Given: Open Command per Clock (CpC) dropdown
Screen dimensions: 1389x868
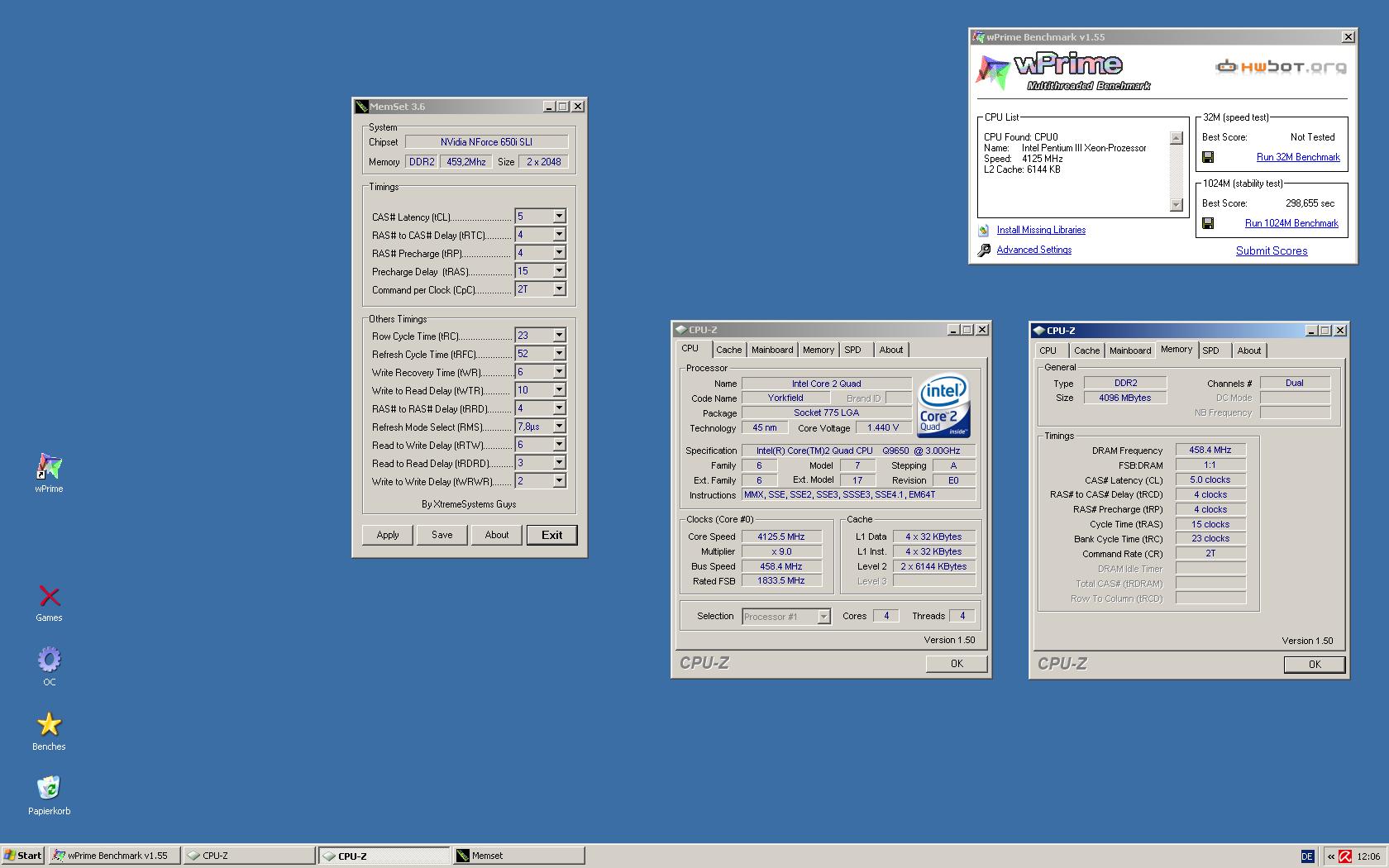Looking at the screenshot, I should 559,289.
